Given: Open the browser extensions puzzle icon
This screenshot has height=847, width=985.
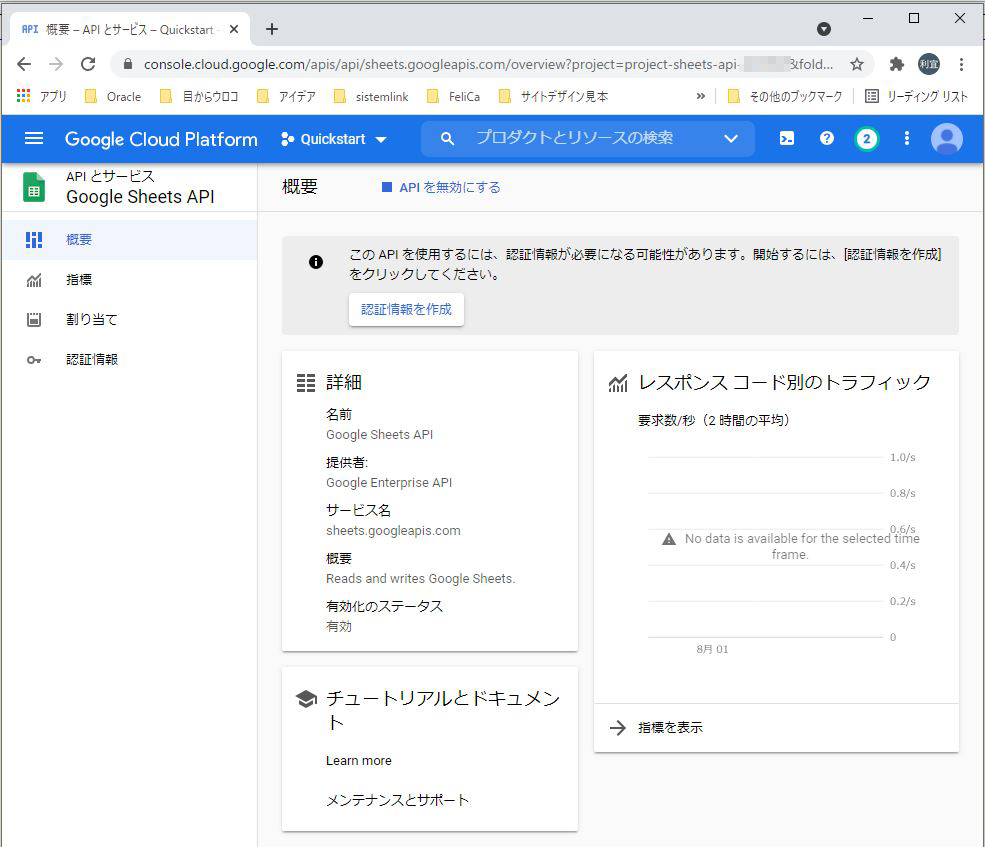Looking at the screenshot, I should 896,63.
